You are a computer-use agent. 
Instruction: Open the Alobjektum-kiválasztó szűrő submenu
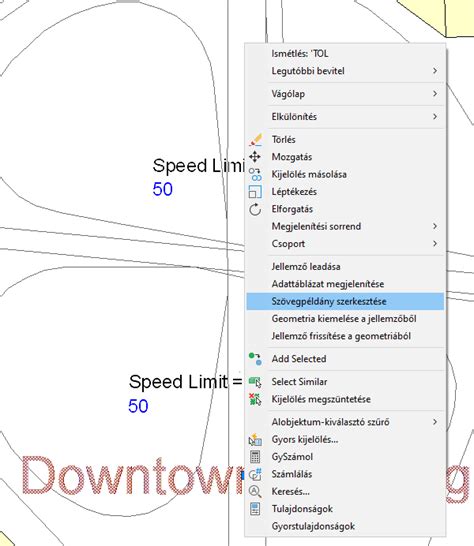(x=345, y=422)
